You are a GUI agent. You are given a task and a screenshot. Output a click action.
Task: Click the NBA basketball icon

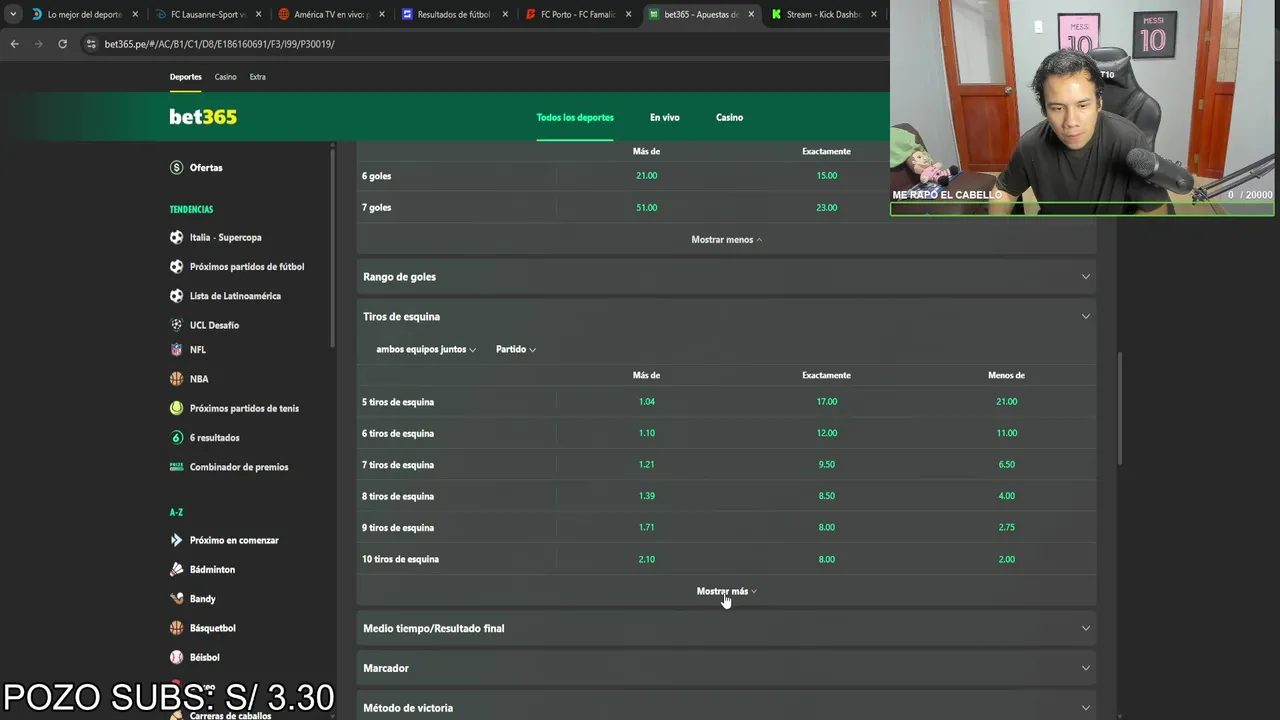[x=177, y=379]
